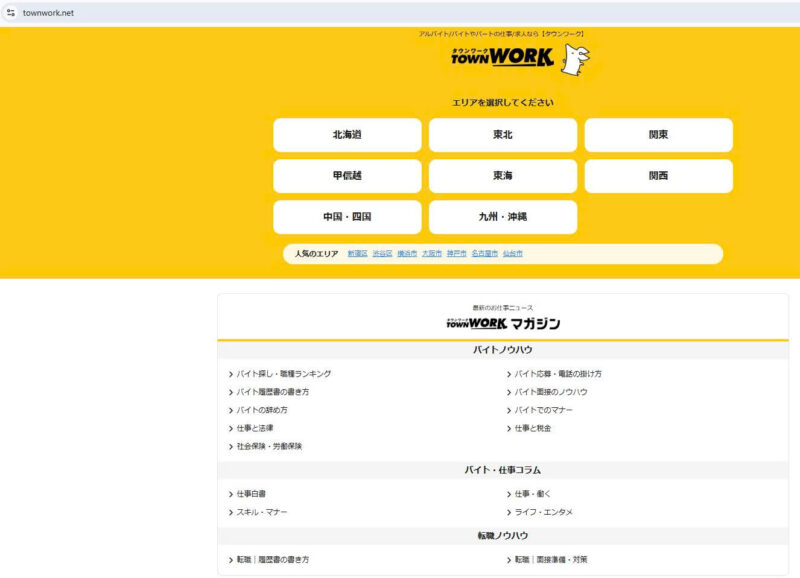The image size is (800, 578).
Task: Click the 人気のエリア label
Action: click(x=316, y=254)
